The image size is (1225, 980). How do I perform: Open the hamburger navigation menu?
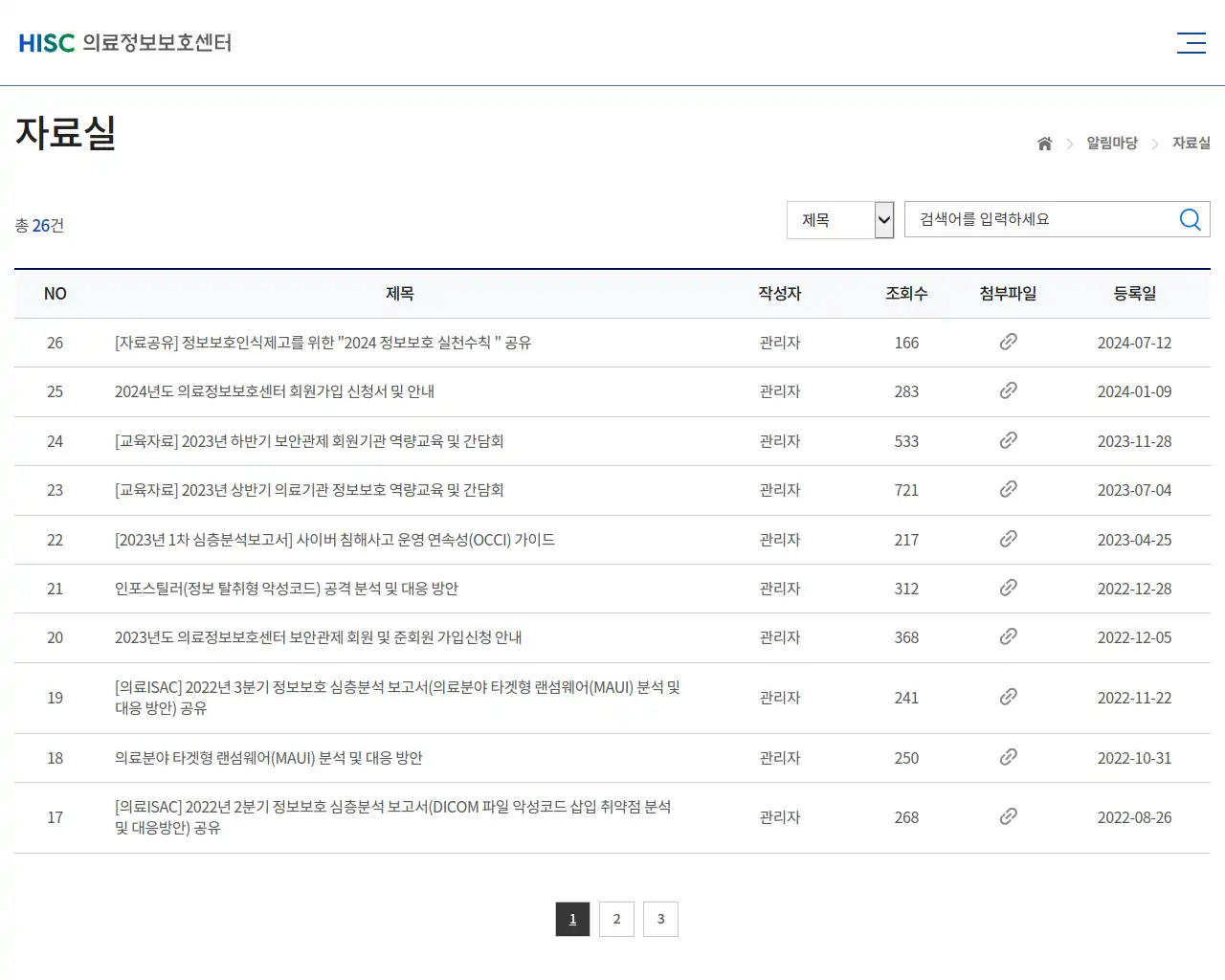click(1191, 42)
